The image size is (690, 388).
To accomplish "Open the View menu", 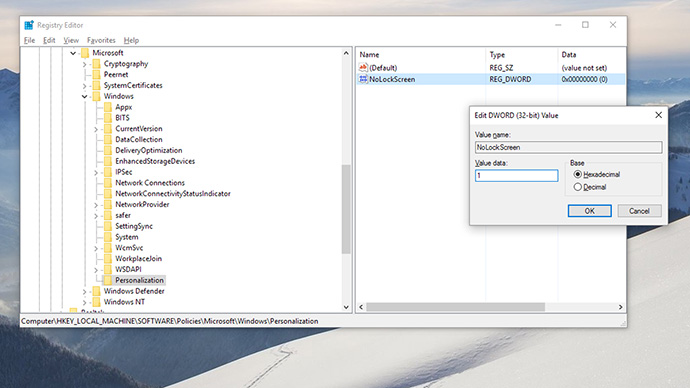I will click(x=71, y=40).
